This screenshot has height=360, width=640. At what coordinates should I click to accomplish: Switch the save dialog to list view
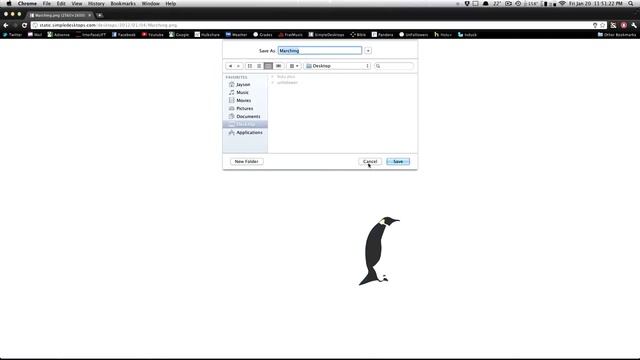259,66
